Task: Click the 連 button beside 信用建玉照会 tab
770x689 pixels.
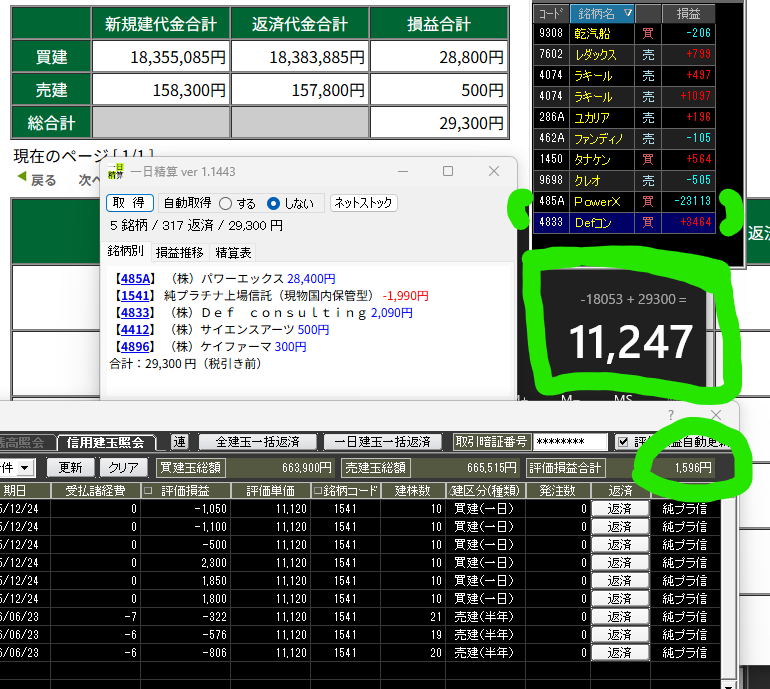Action: pyautogui.click(x=180, y=441)
